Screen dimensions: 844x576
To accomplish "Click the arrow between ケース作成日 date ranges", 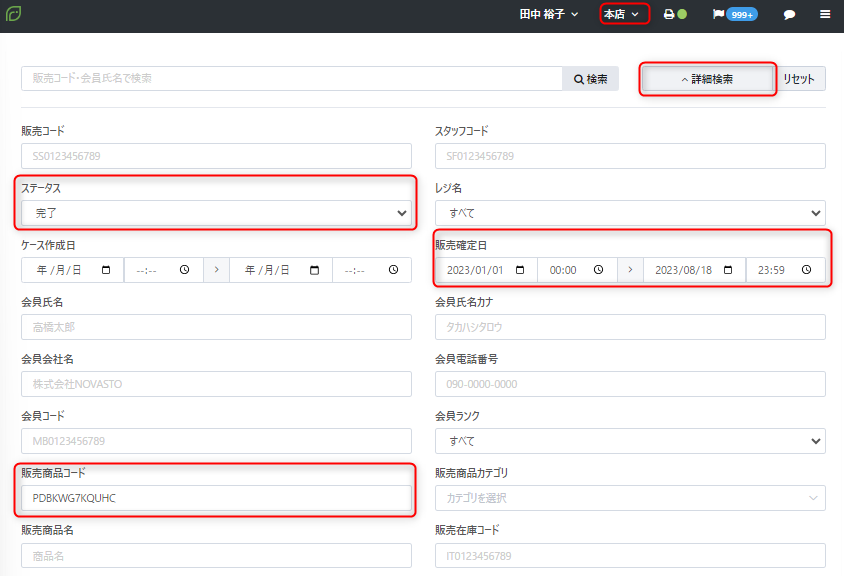I will pyautogui.click(x=216, y=270).
